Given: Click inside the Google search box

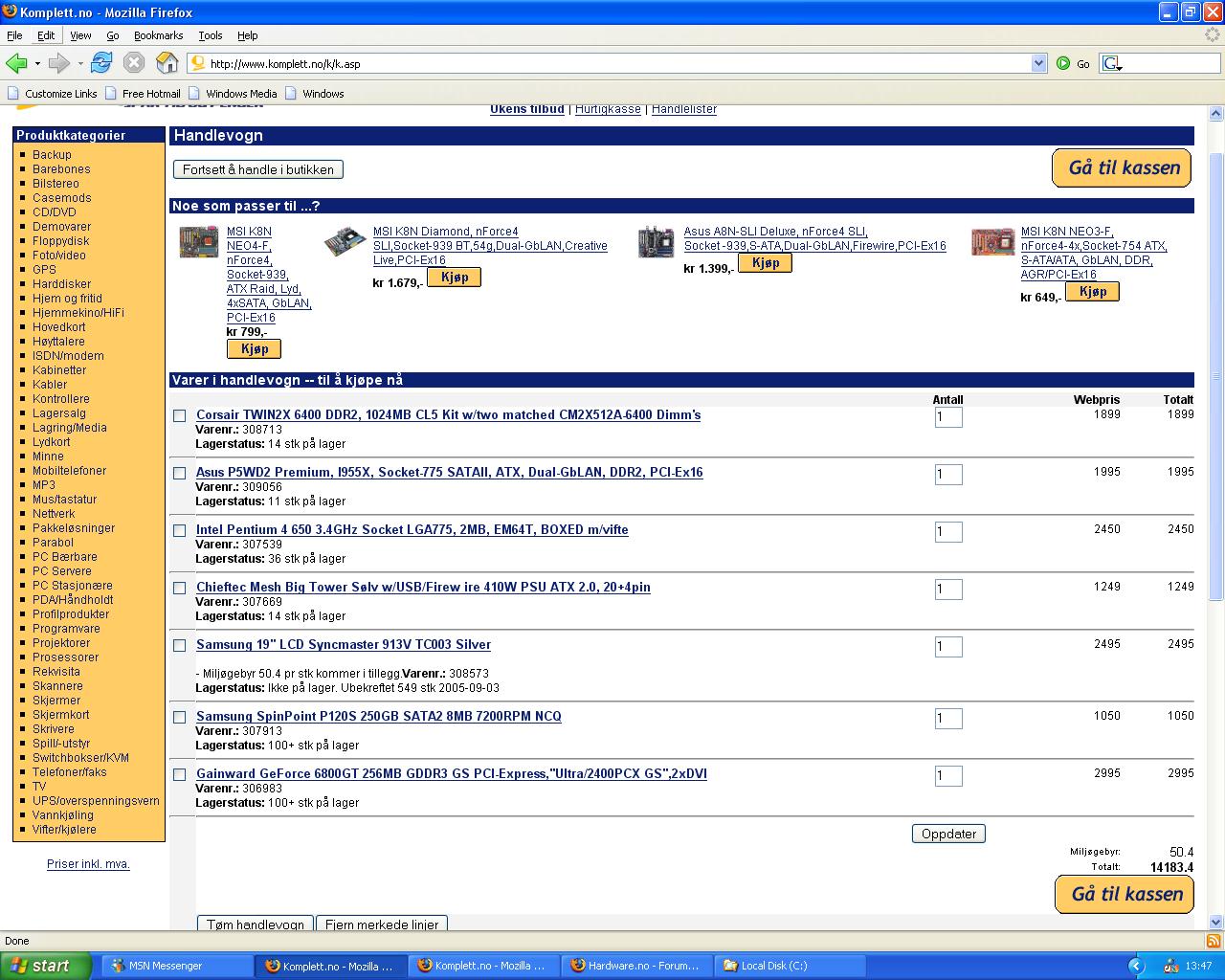Looking at the screenshot, I should (x=1171, y=63).
